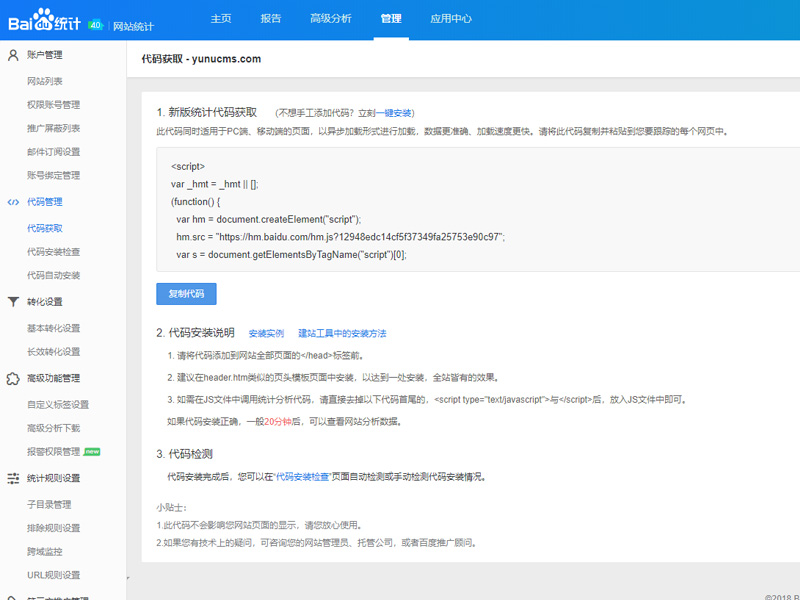
Task: Click the 统计规则设置 sliders icon
Action: pyautogui.click(x=13, y=478)
